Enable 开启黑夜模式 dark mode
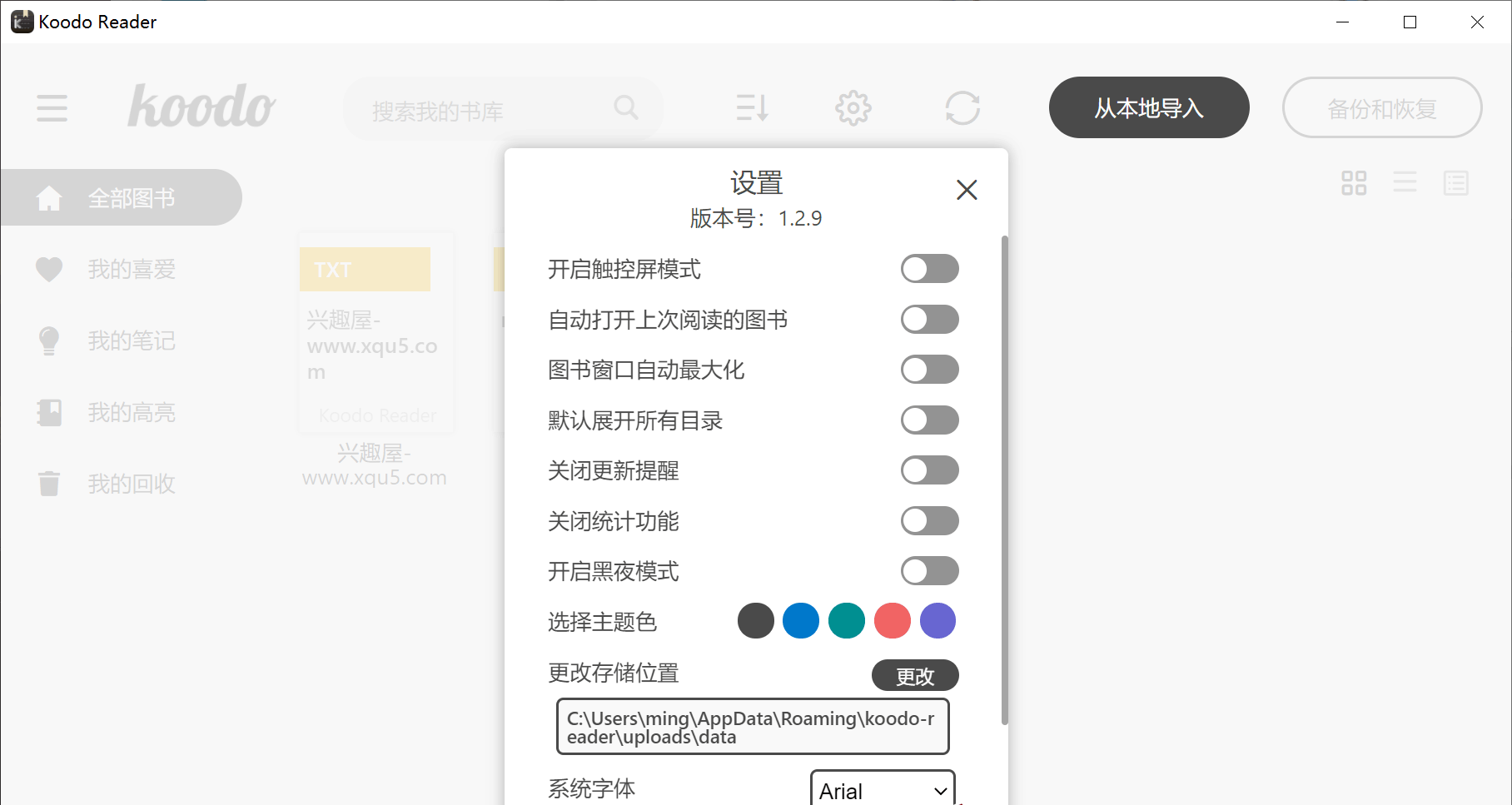Screen dimensions: 1512x805 coord(929,571)
